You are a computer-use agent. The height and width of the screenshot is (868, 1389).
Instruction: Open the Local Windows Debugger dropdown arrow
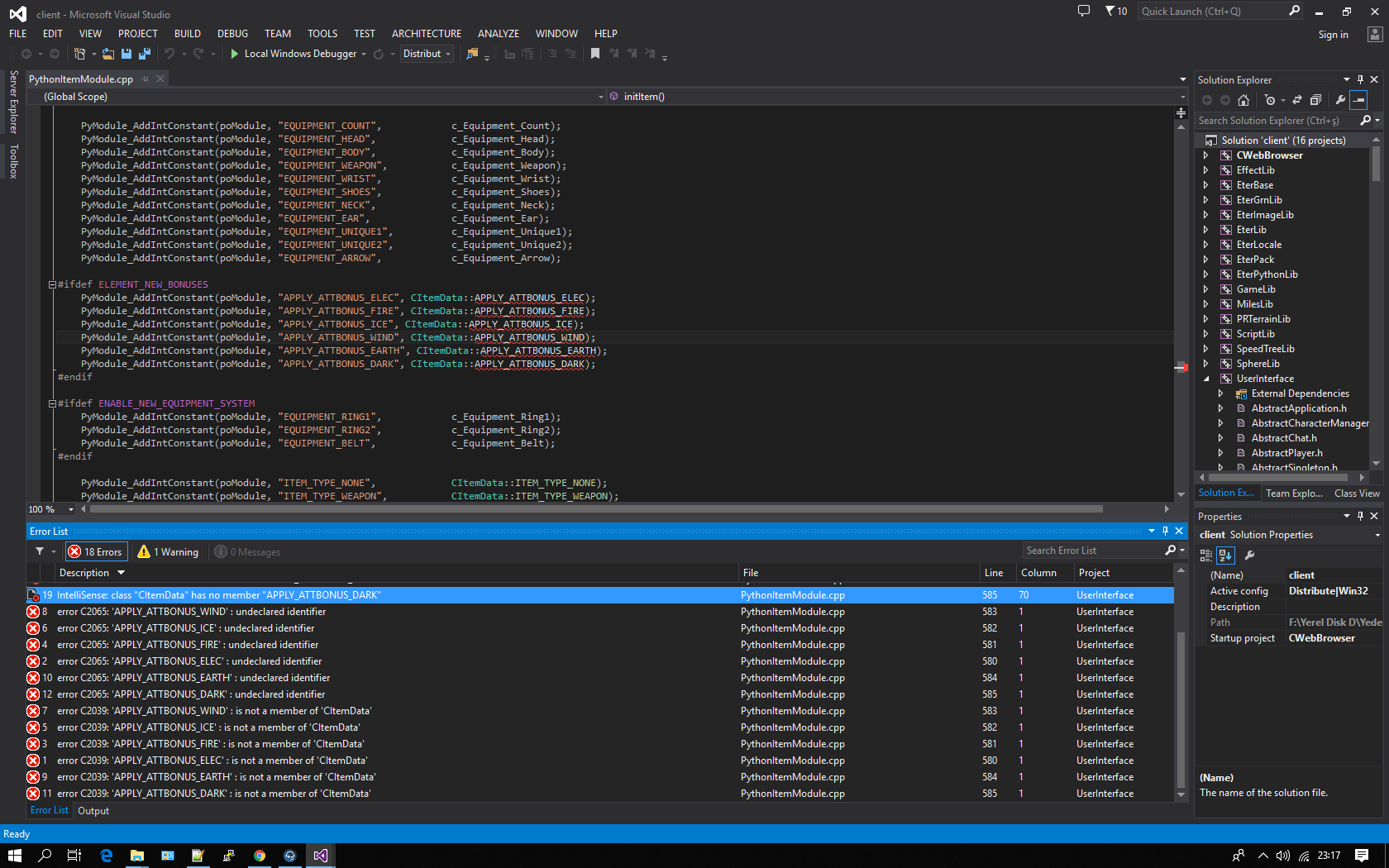pyautogui.click(x=364, y=55)
